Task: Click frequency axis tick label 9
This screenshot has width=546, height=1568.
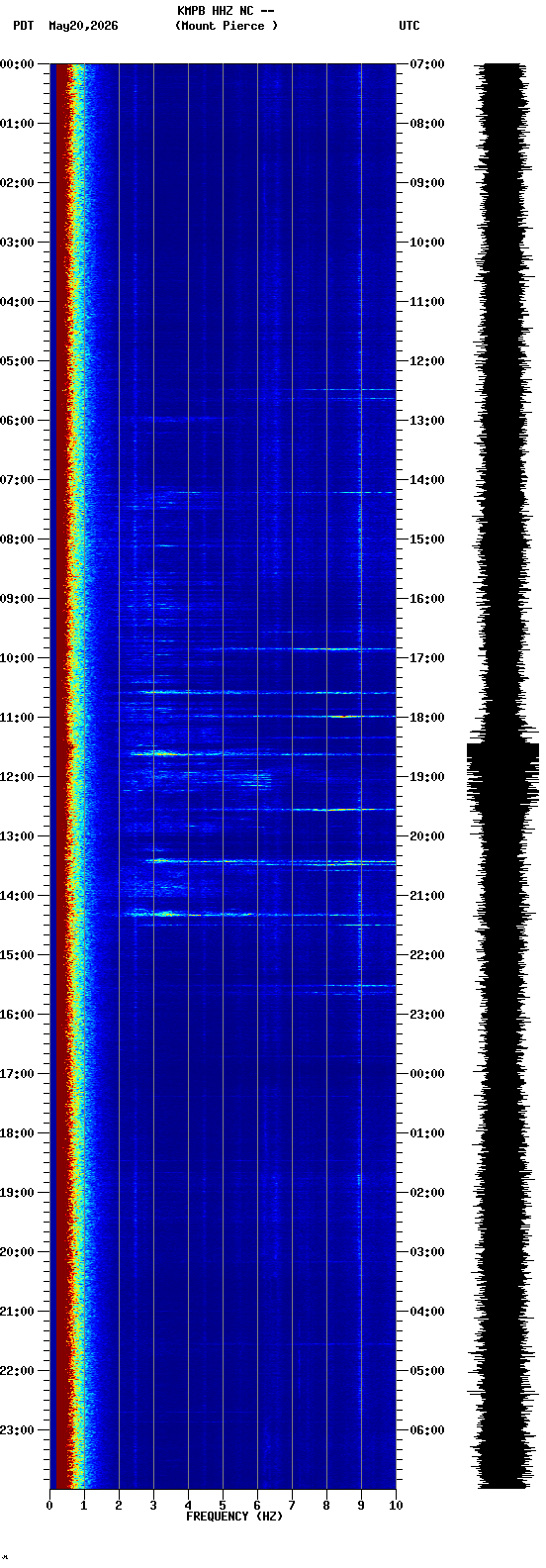Action: [x=361, y=1506]
